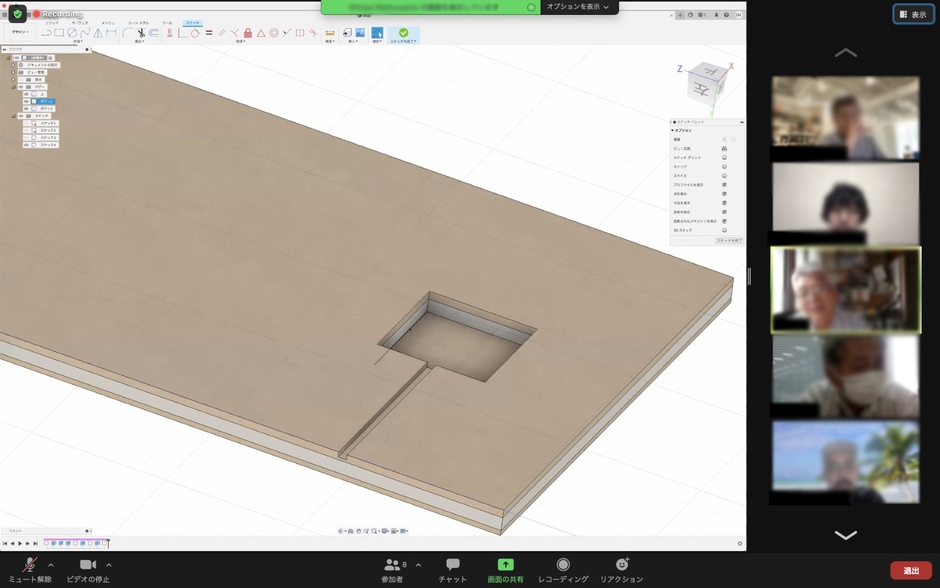Toggle the show profile checkbox
This screenshot has width=940, height=588.
point(724,185)
